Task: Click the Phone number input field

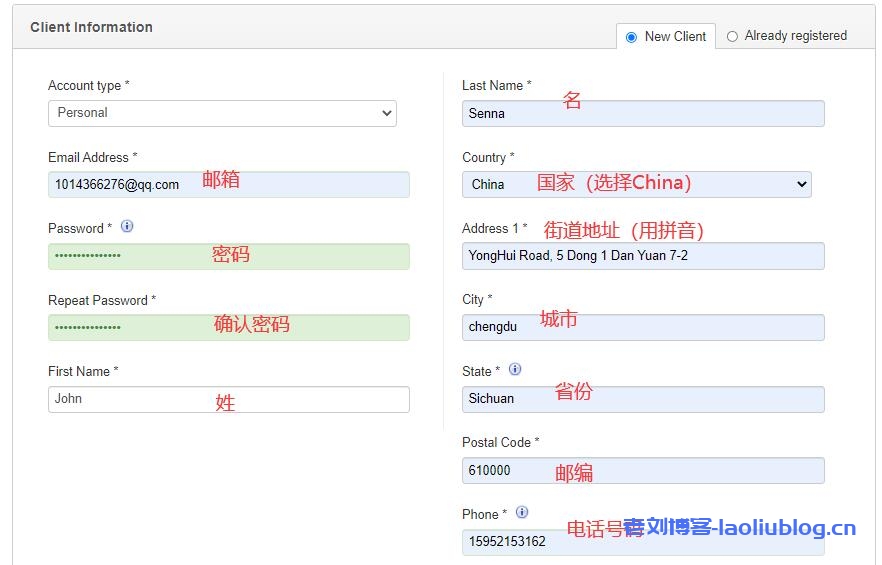Action: [642, 542]
